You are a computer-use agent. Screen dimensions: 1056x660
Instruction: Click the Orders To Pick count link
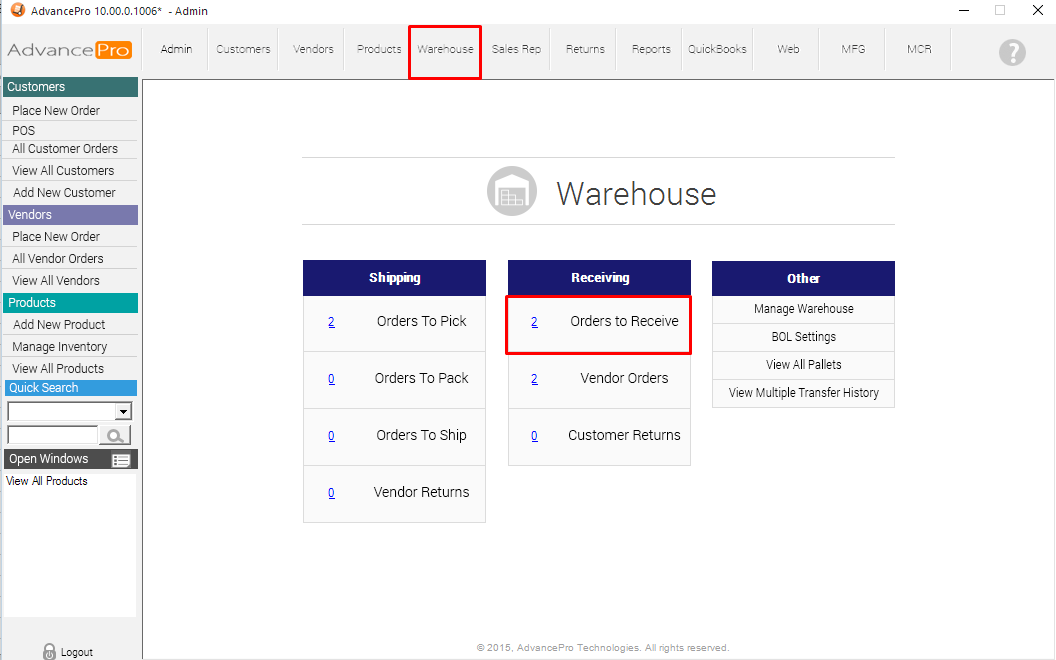point(331,322)
